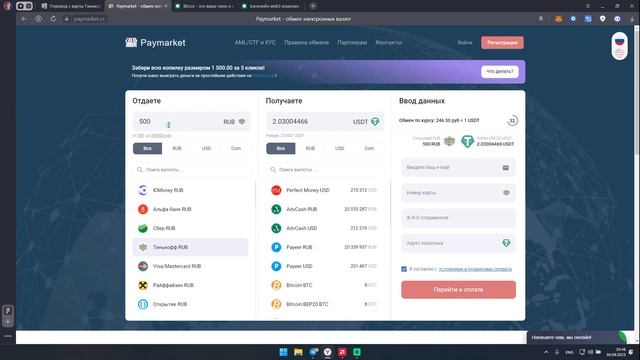This screenshot has width=640, height=360.
Task: Open Yandex Browser from the taskbar
Action: click(327, 352)
